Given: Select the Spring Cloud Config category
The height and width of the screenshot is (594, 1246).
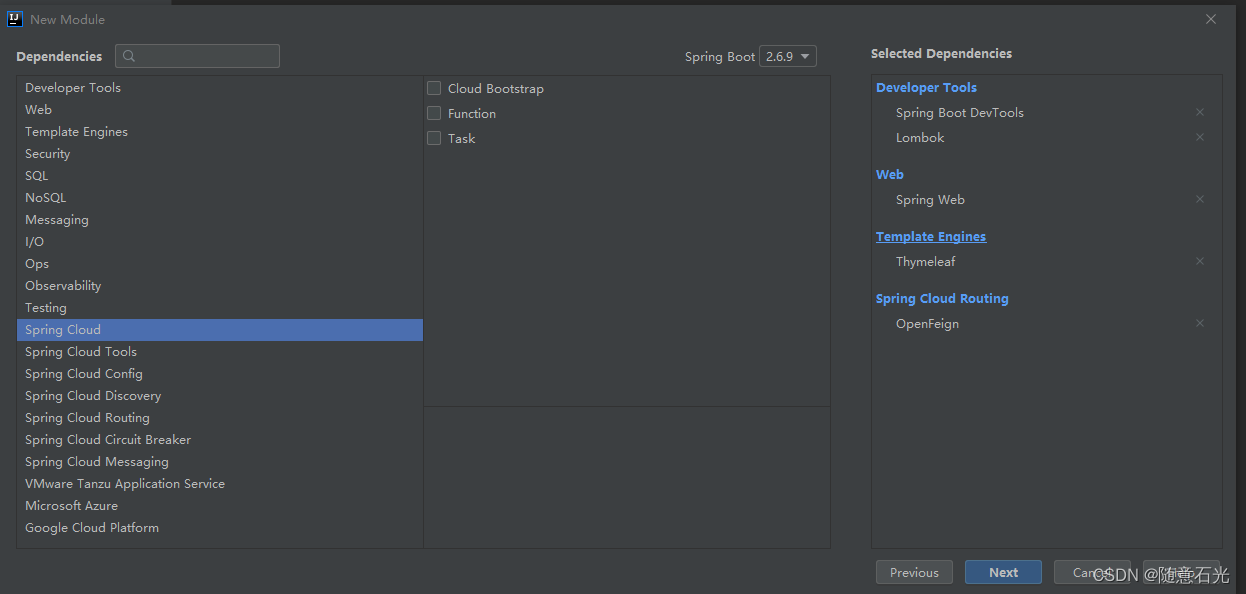Looking at the screenshot, I should tap(220, 374).
